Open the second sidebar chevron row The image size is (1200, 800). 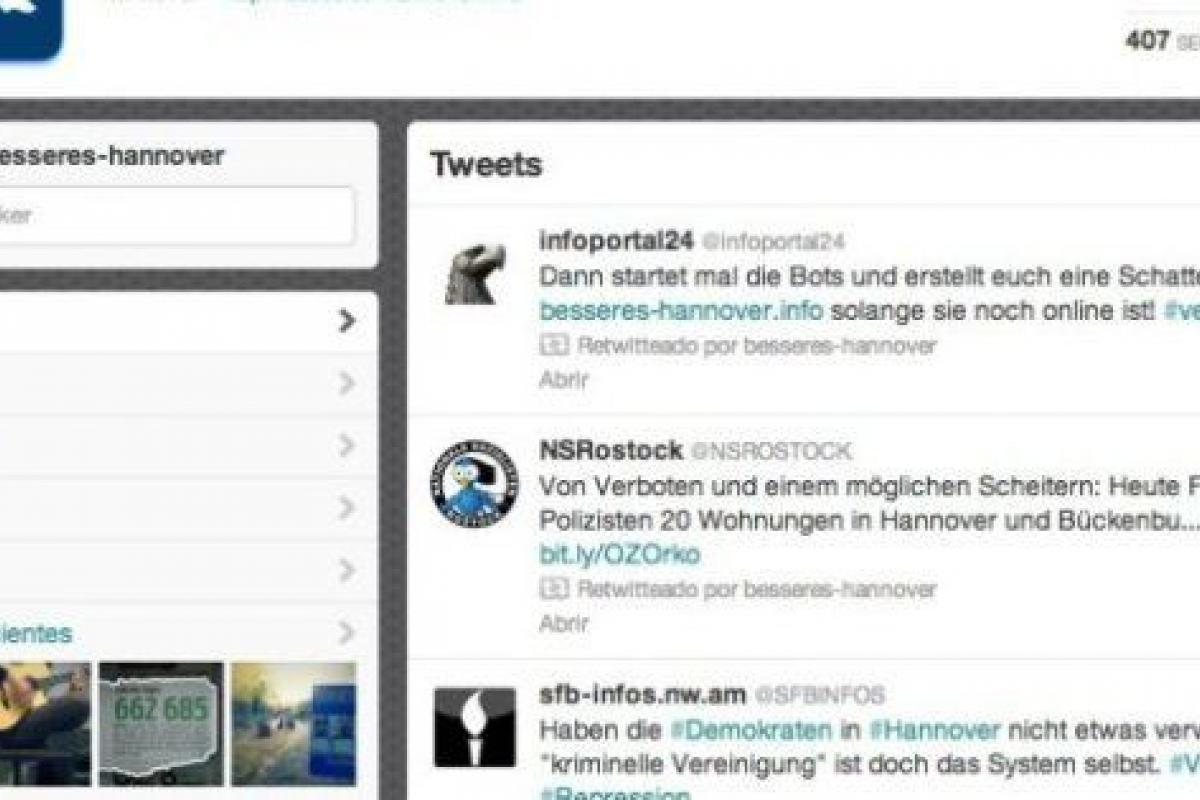click(346, 383)
